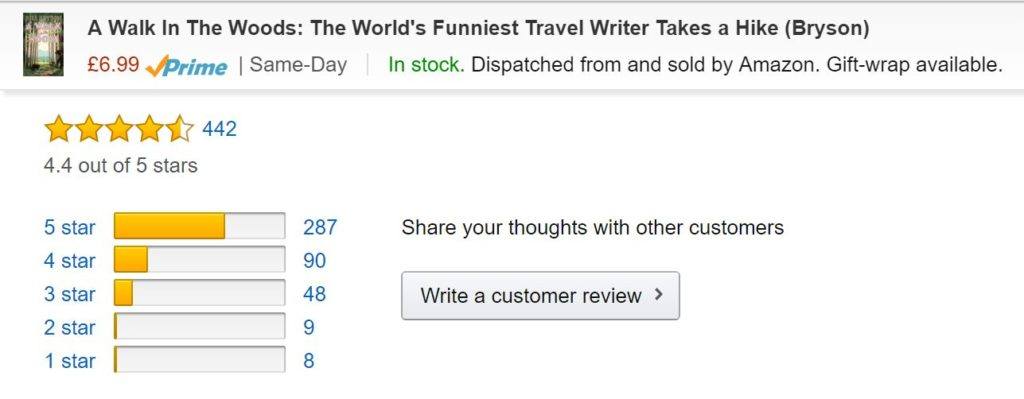This screenshot has height=399, width=1024.
Task: Select the 1 star filter link
Action: 69,360
